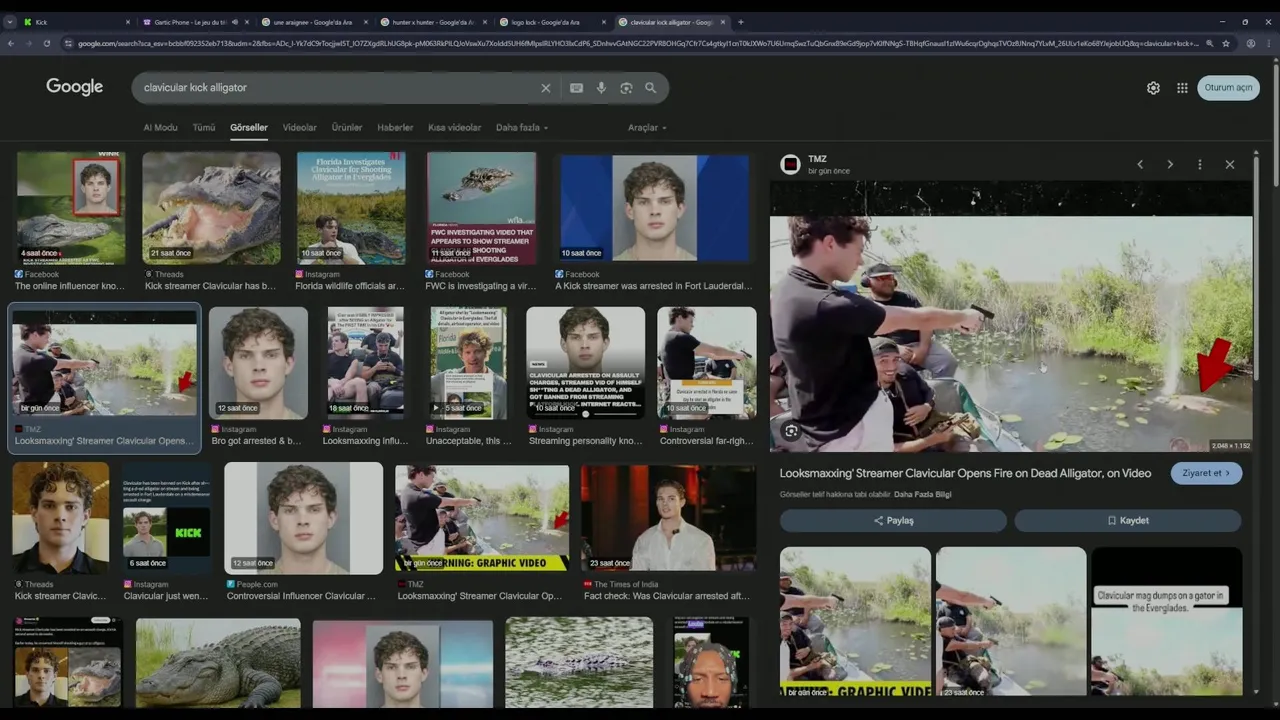1280x720 pixels.
Task: Click the Oturum açın sign-in button
Action: 1228,88
